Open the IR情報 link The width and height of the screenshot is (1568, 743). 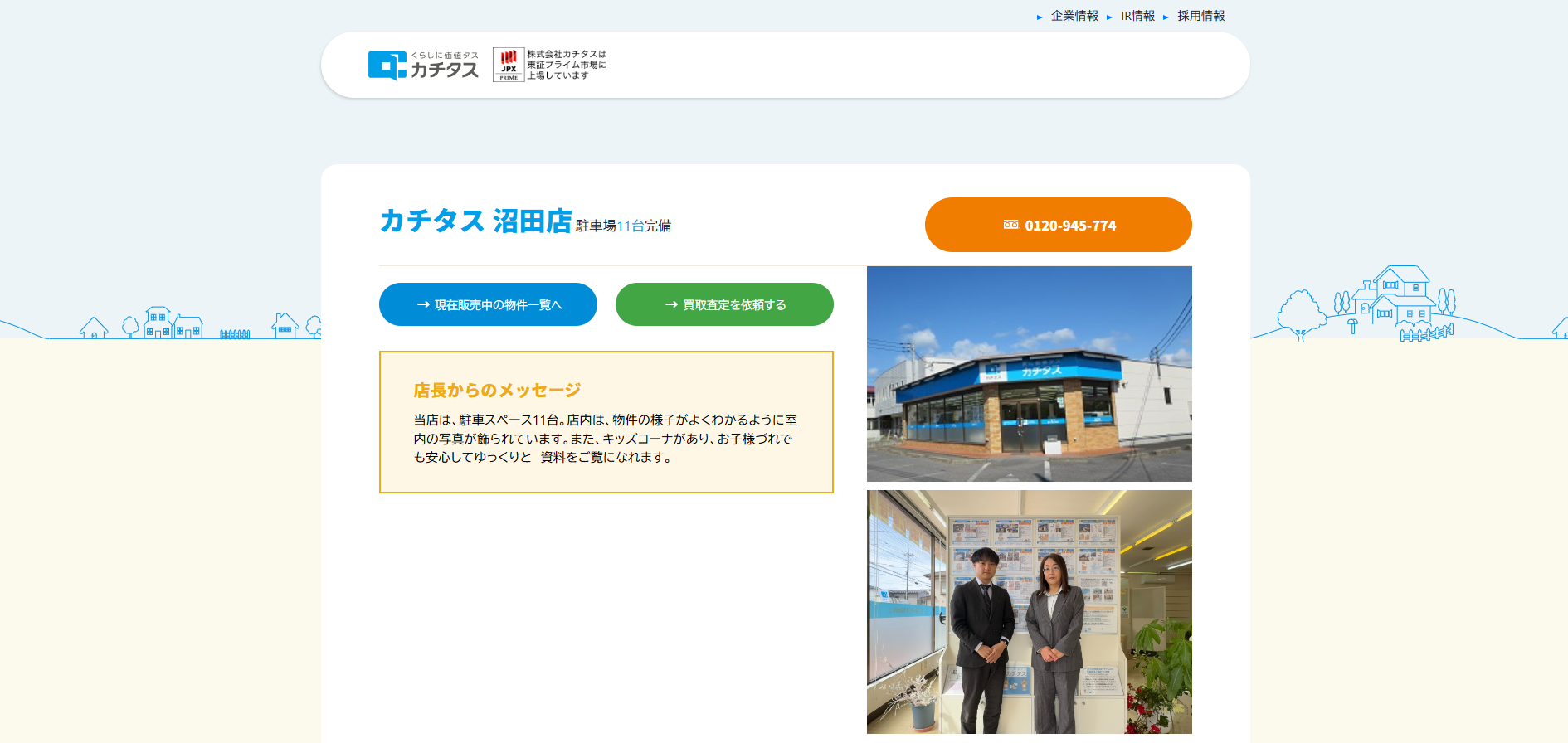click(1137, 16)
